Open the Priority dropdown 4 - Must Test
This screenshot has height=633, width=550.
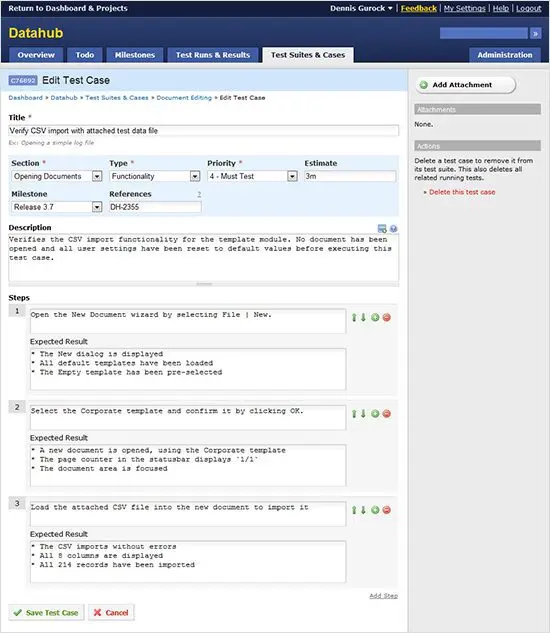click(x=252, y=176)
